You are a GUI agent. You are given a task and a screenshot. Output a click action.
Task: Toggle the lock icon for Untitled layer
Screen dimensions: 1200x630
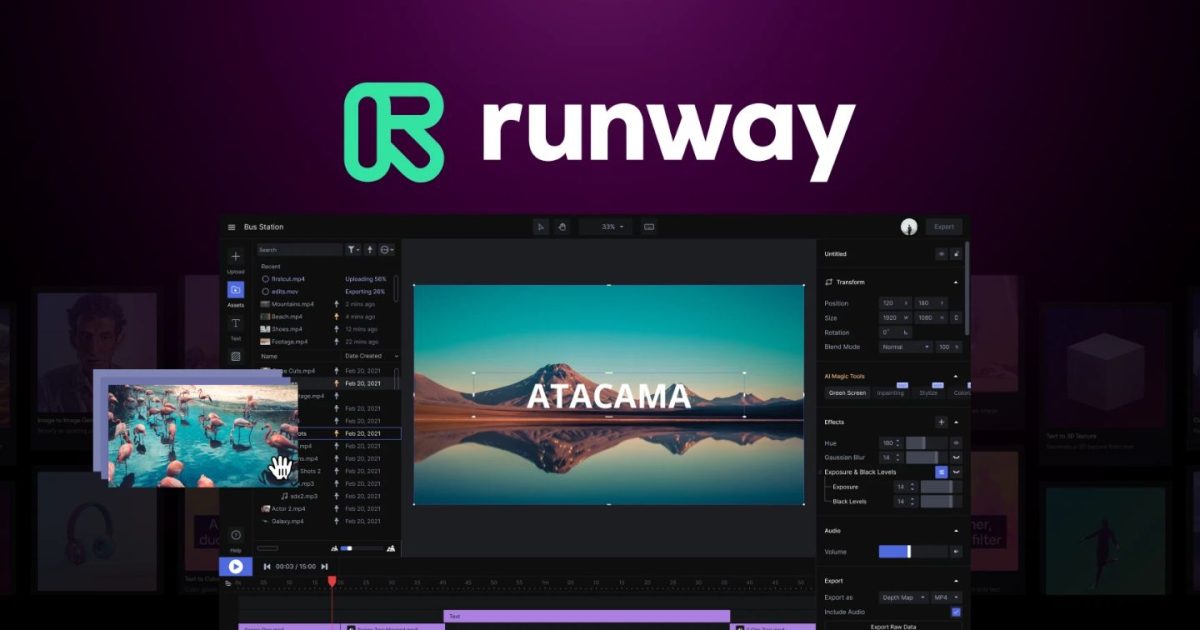[956, 254]
